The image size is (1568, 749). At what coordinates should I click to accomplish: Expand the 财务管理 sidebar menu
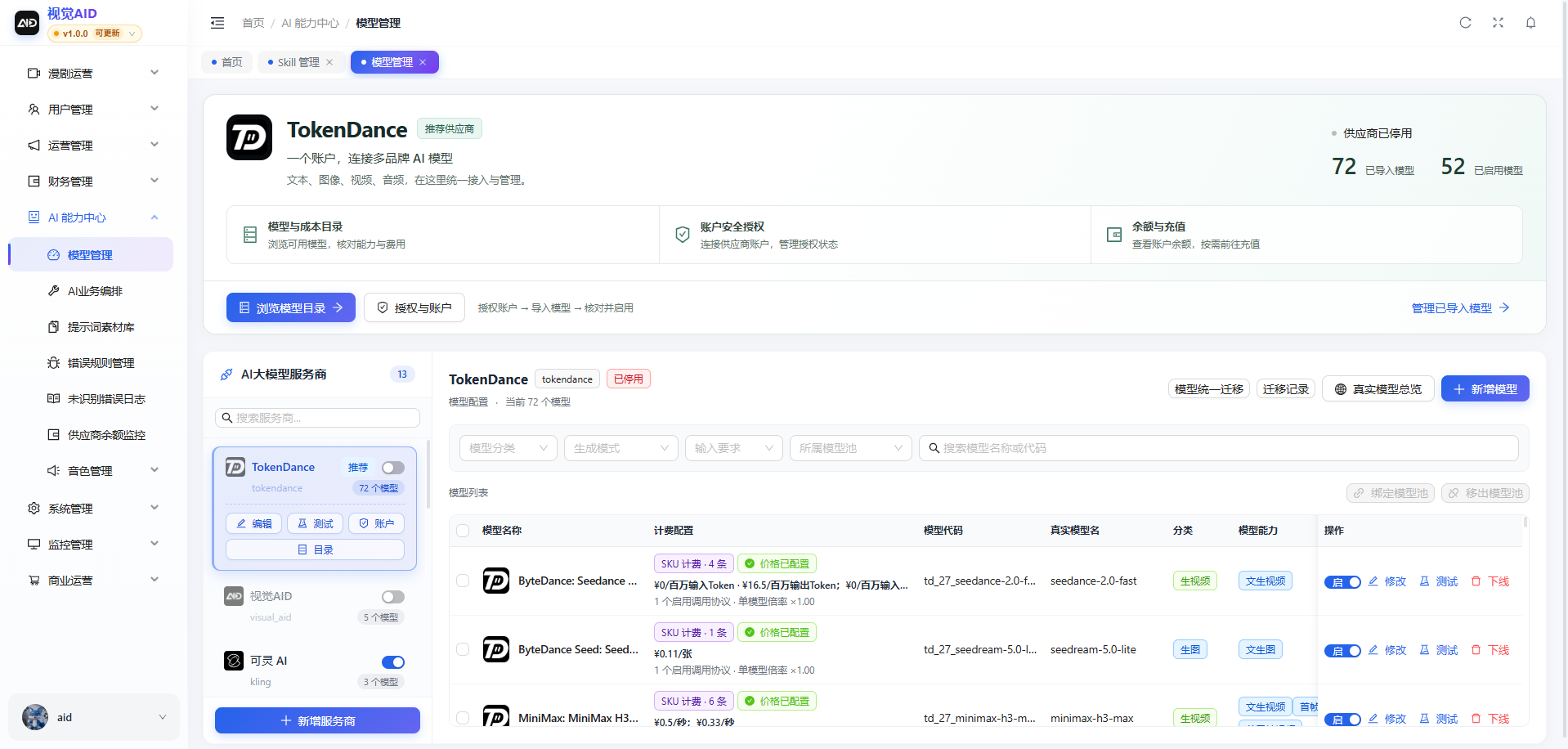tap(94, 182)
